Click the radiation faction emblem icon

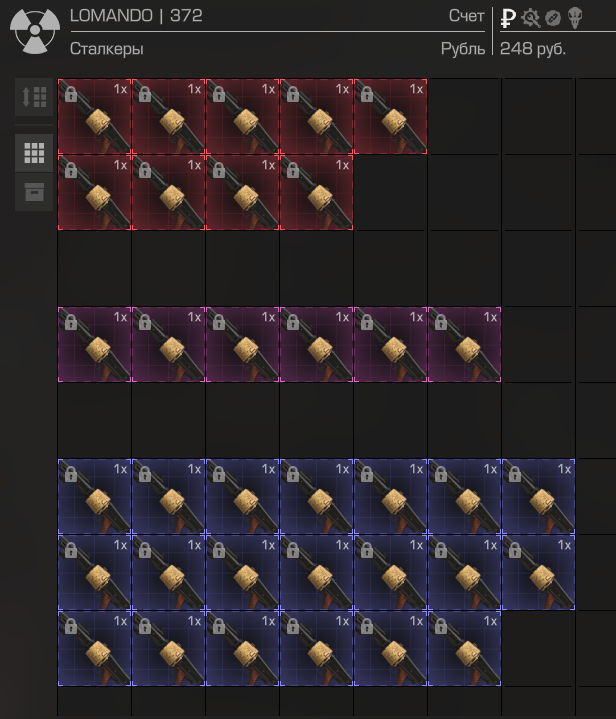point(35,31)
